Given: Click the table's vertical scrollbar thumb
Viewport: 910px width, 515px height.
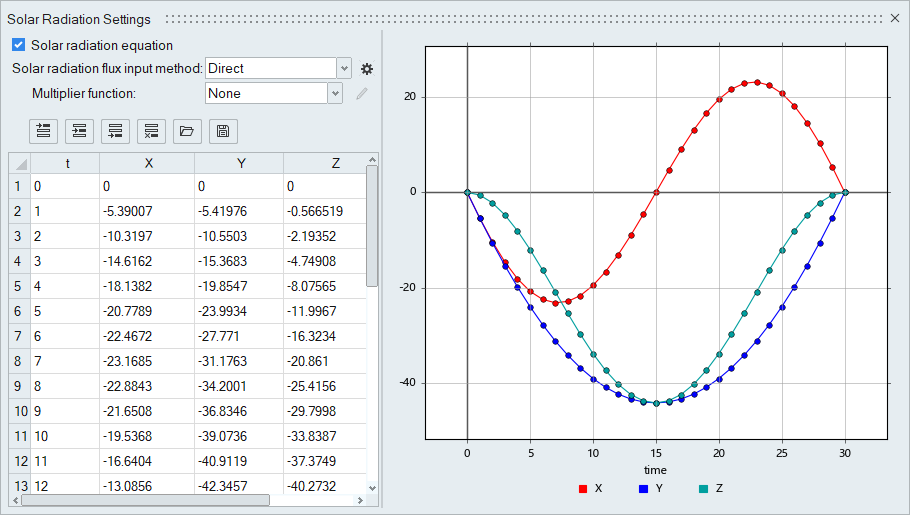Looking at the screenshot, I should pos(372,225).
